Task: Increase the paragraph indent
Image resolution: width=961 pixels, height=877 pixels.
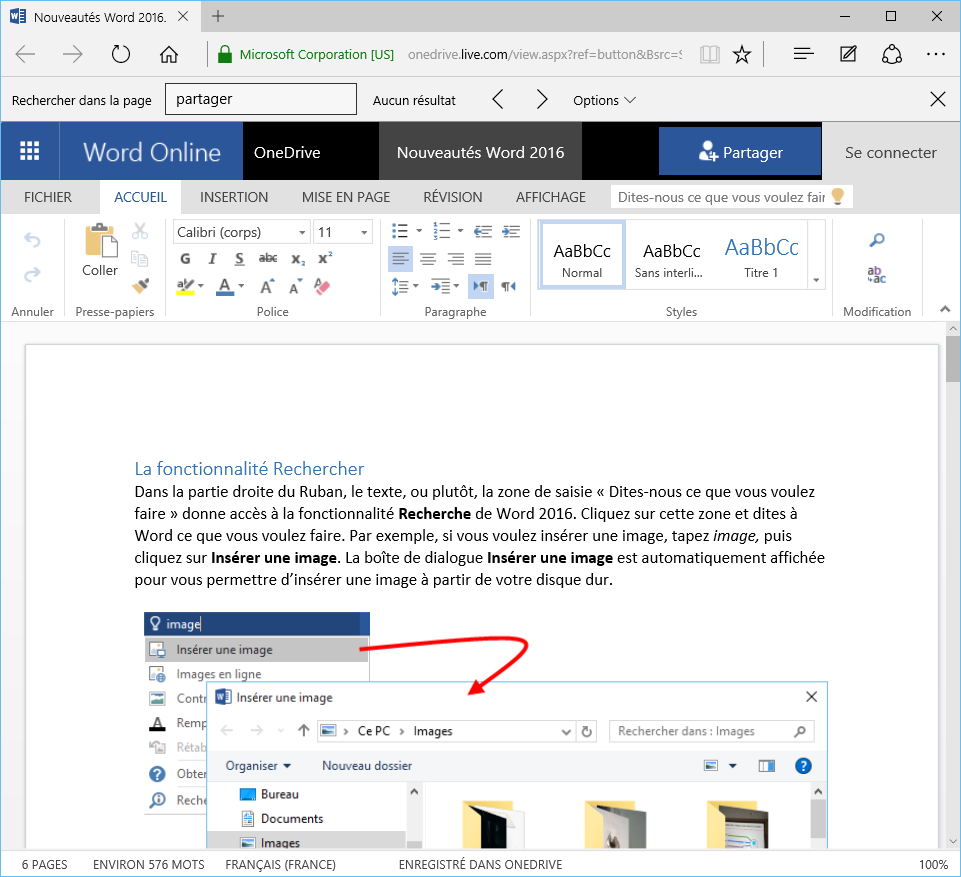Action: tap(511, 232)
